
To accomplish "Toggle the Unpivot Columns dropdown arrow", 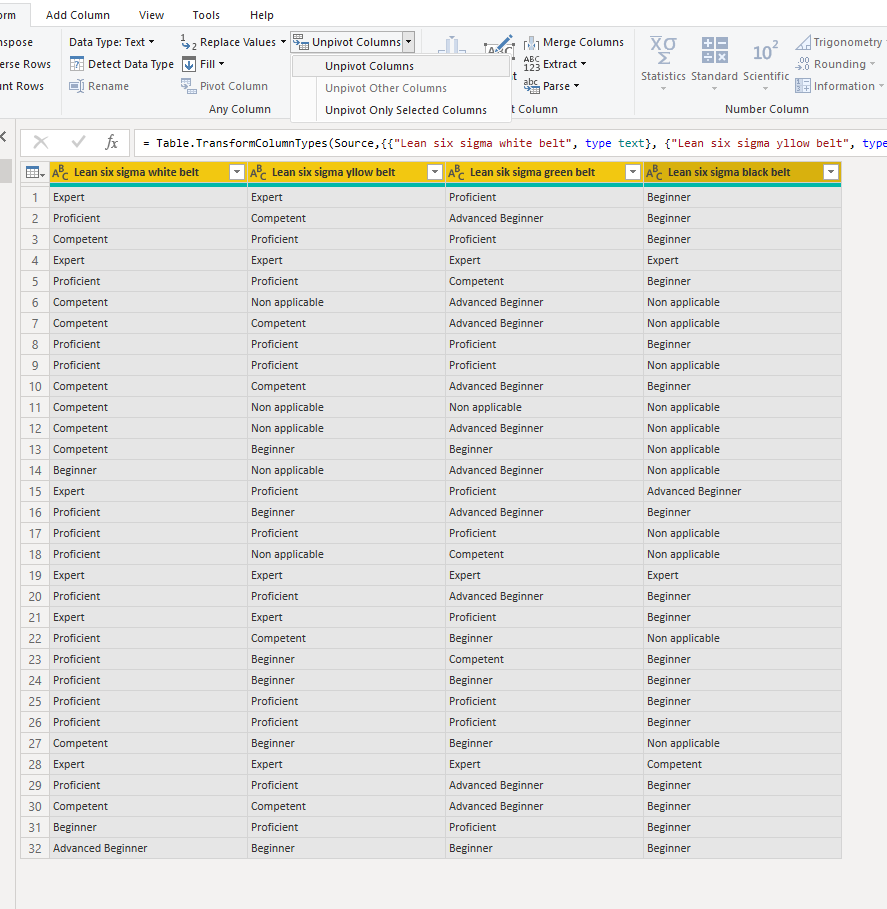I will click(409, 42).
